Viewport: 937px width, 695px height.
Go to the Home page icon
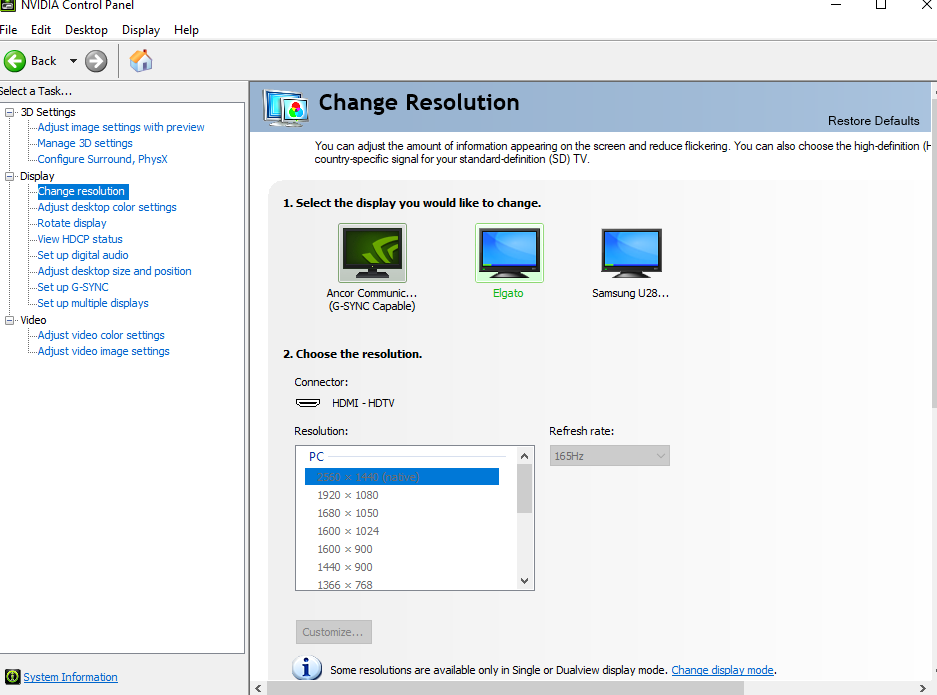pyautogui.click(x=141, y=61)
